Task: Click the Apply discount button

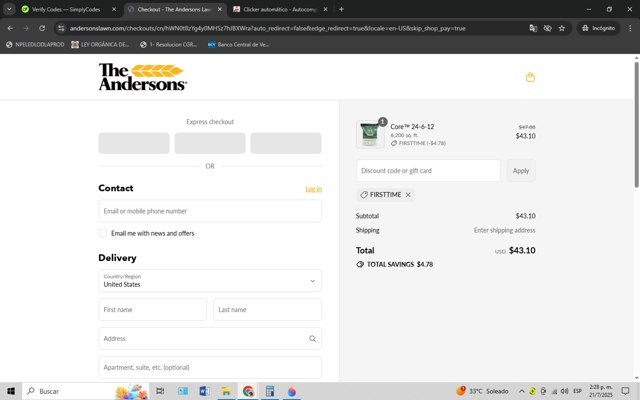Action: pyautogui.click(x=521, y=171)
